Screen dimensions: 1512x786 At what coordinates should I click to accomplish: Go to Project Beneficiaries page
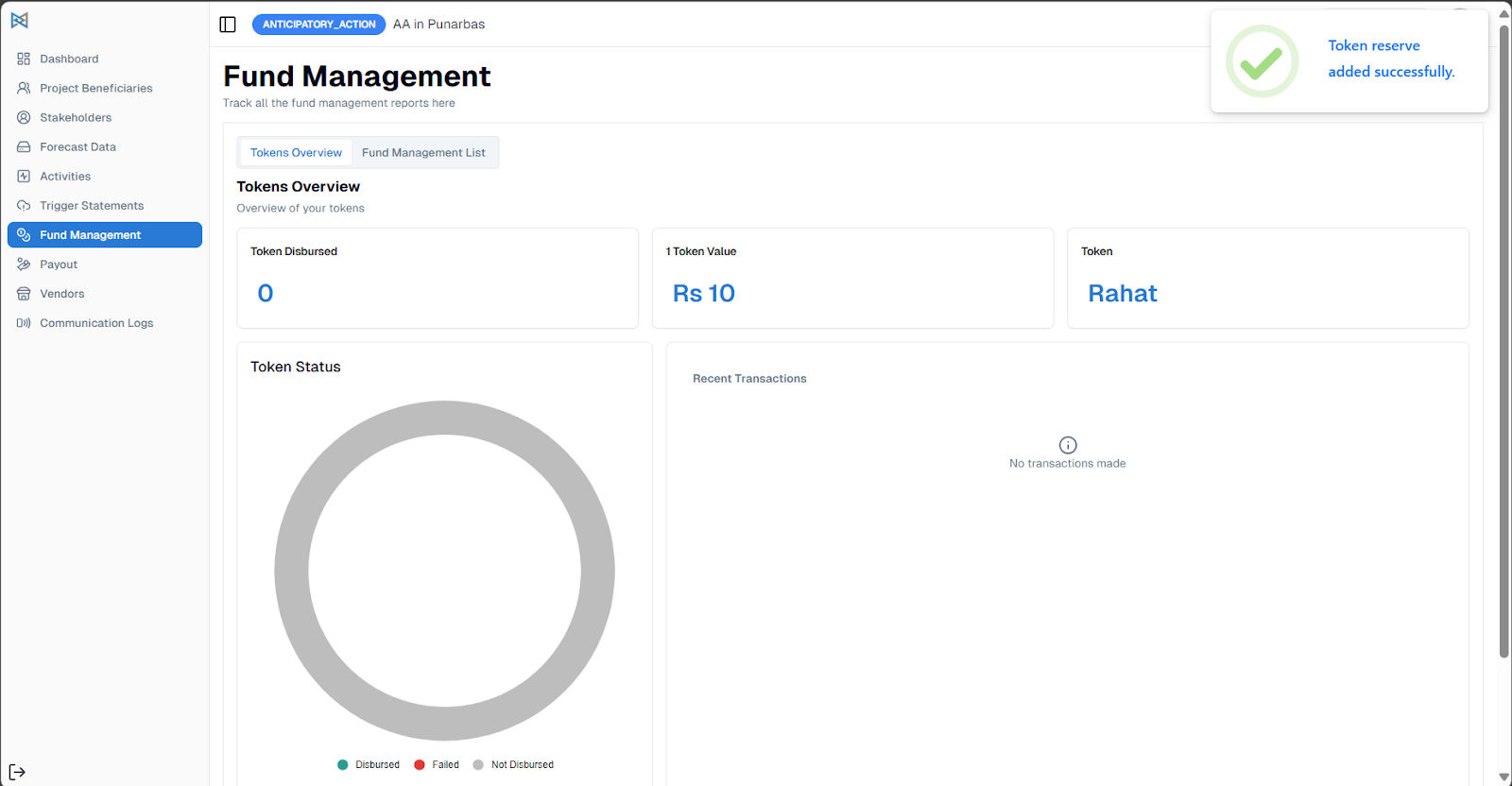tap(105, 88)
